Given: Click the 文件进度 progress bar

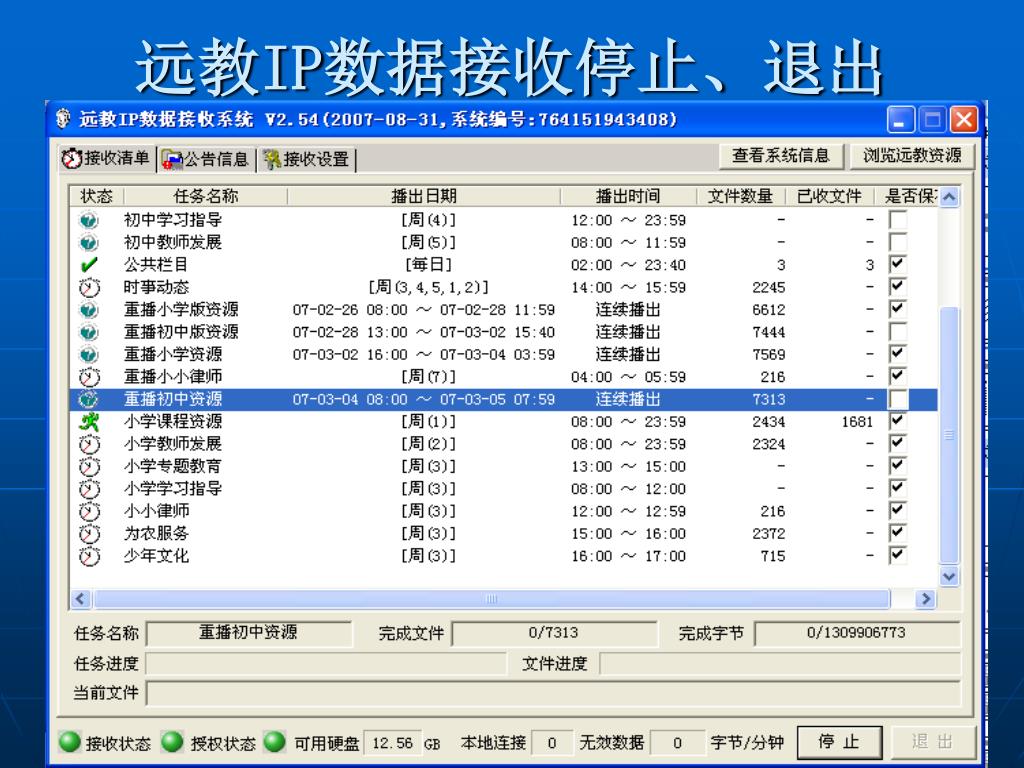Looking at the screenshot, I should pos(780,664).
